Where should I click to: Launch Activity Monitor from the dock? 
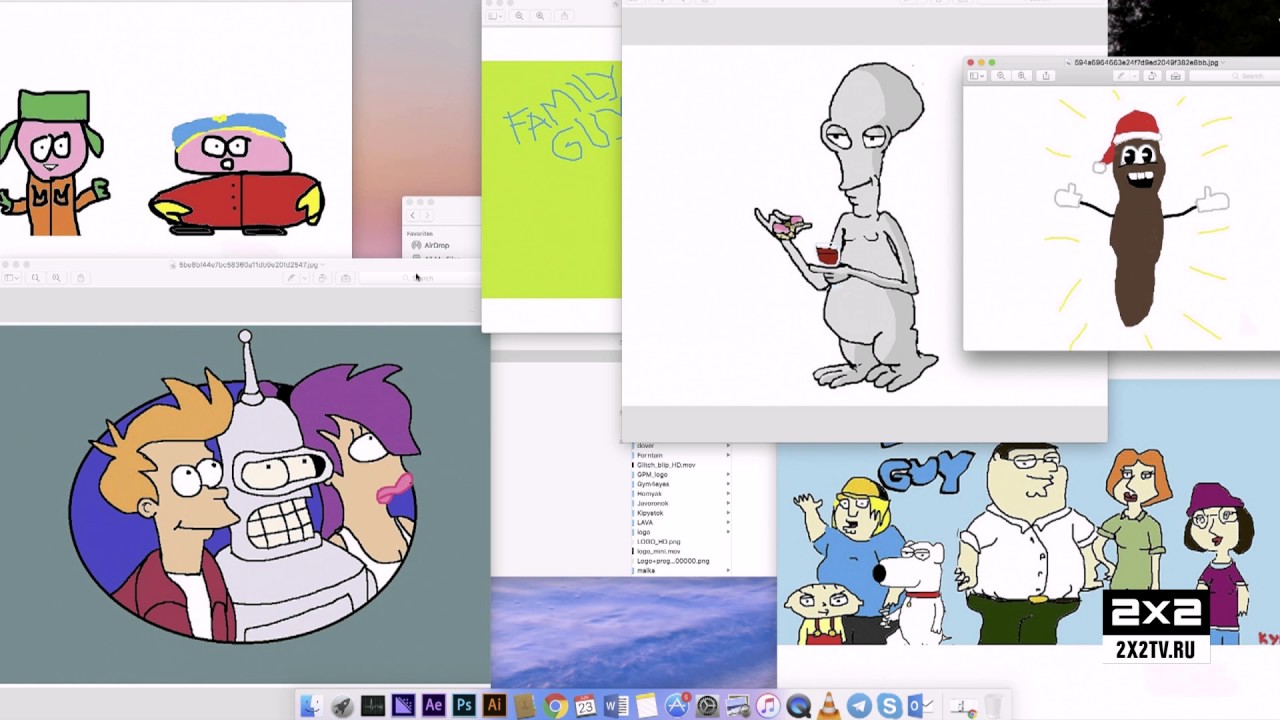point(373,706)
